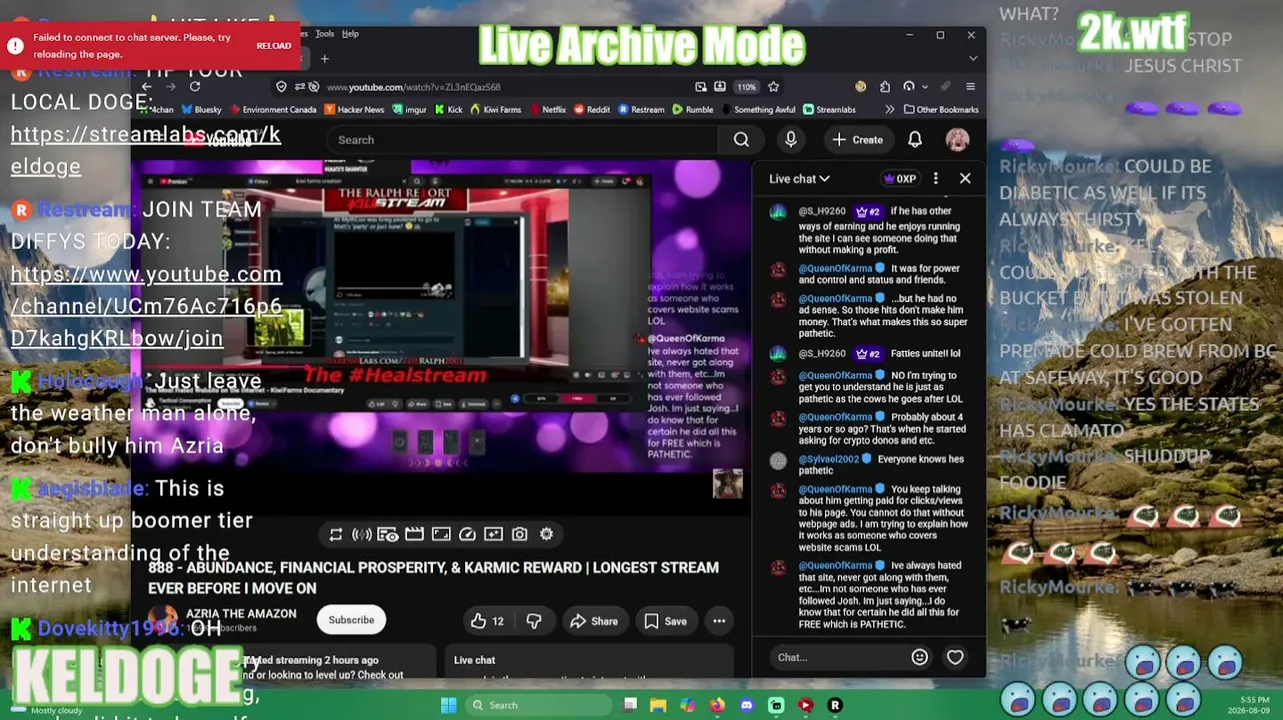
Task: Click the Subscribe button
Action: click(351, 620)
